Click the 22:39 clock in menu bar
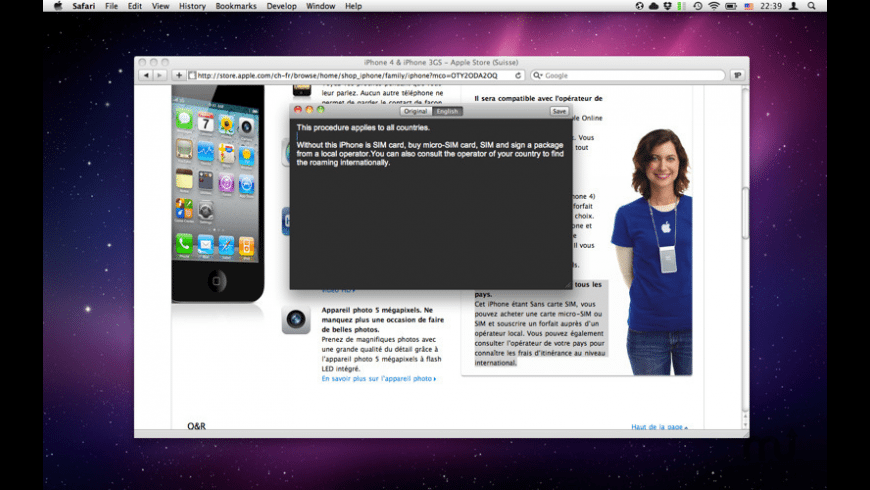The height and width of the screenshot is (490, 870). (x=771, y=6)
